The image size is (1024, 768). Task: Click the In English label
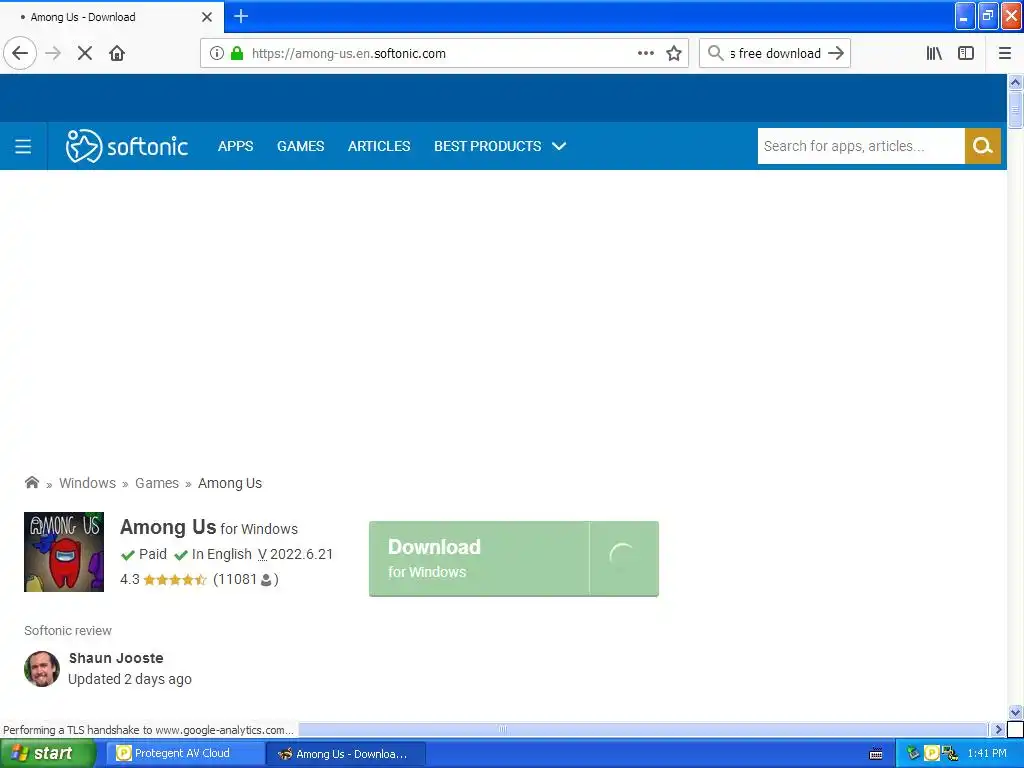(x=213, y=554)
